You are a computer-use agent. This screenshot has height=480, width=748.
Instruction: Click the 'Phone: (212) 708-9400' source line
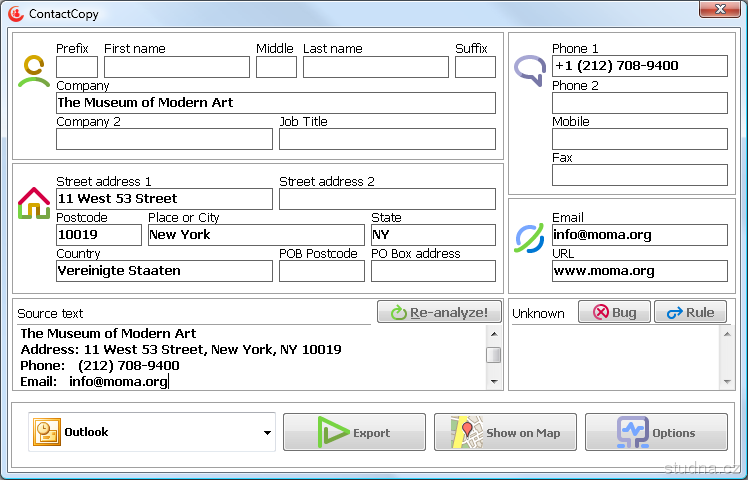100,365
